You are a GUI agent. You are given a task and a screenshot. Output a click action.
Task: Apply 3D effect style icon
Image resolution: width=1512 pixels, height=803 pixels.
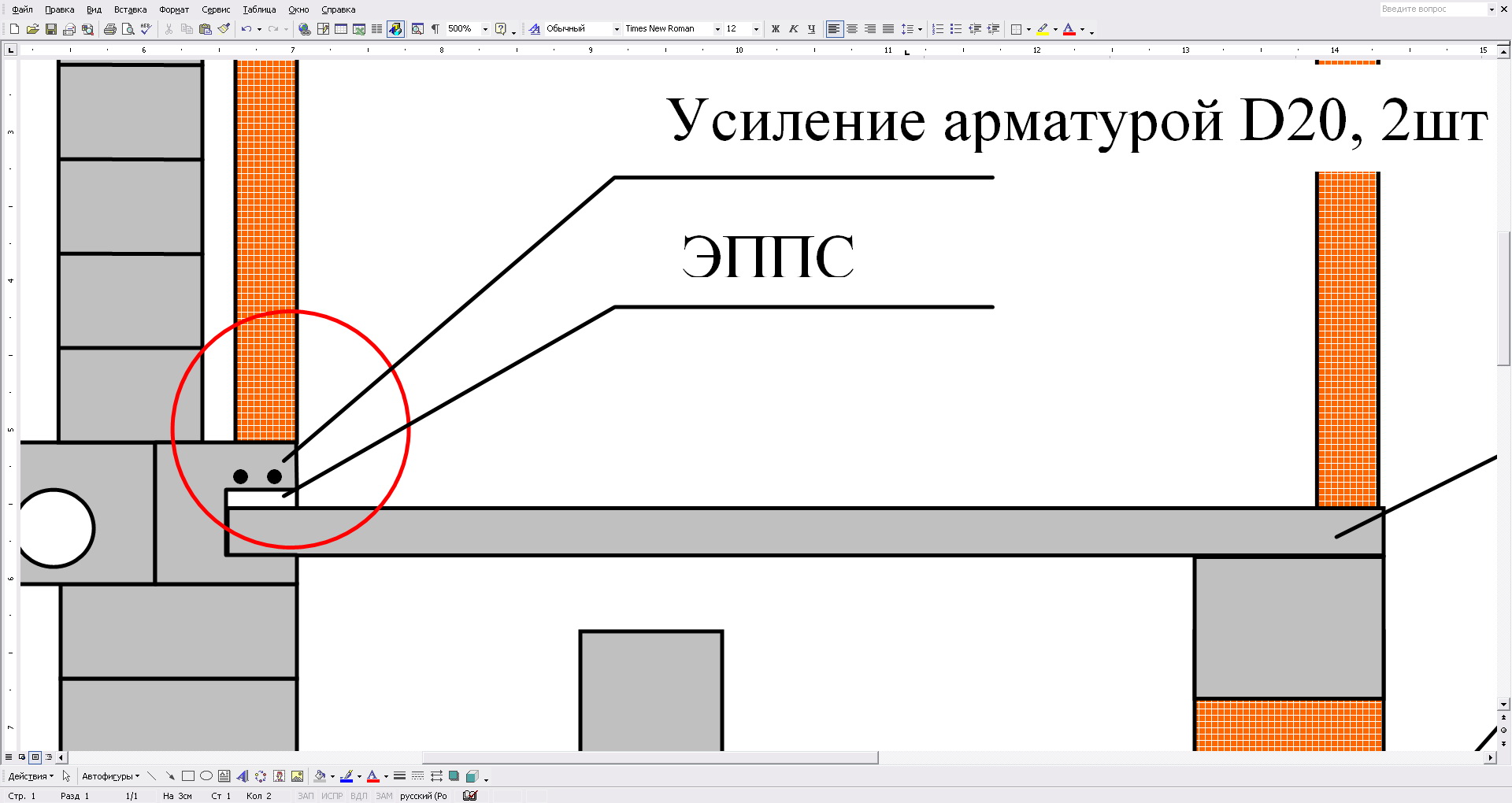472,776
